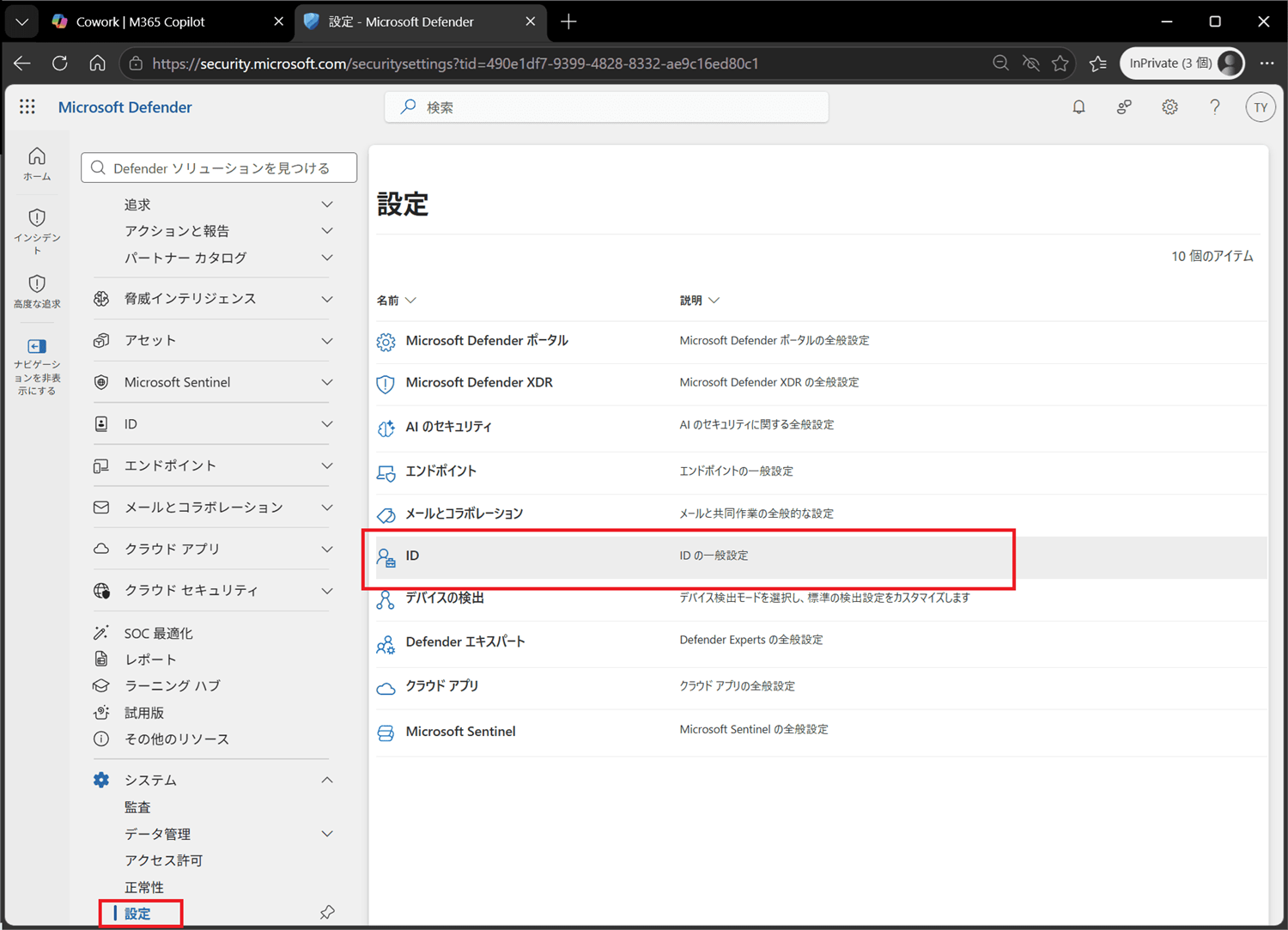Pin the 設定 navigation item
The width and height of the screenshot is (1288, 930).
[327, 913]
